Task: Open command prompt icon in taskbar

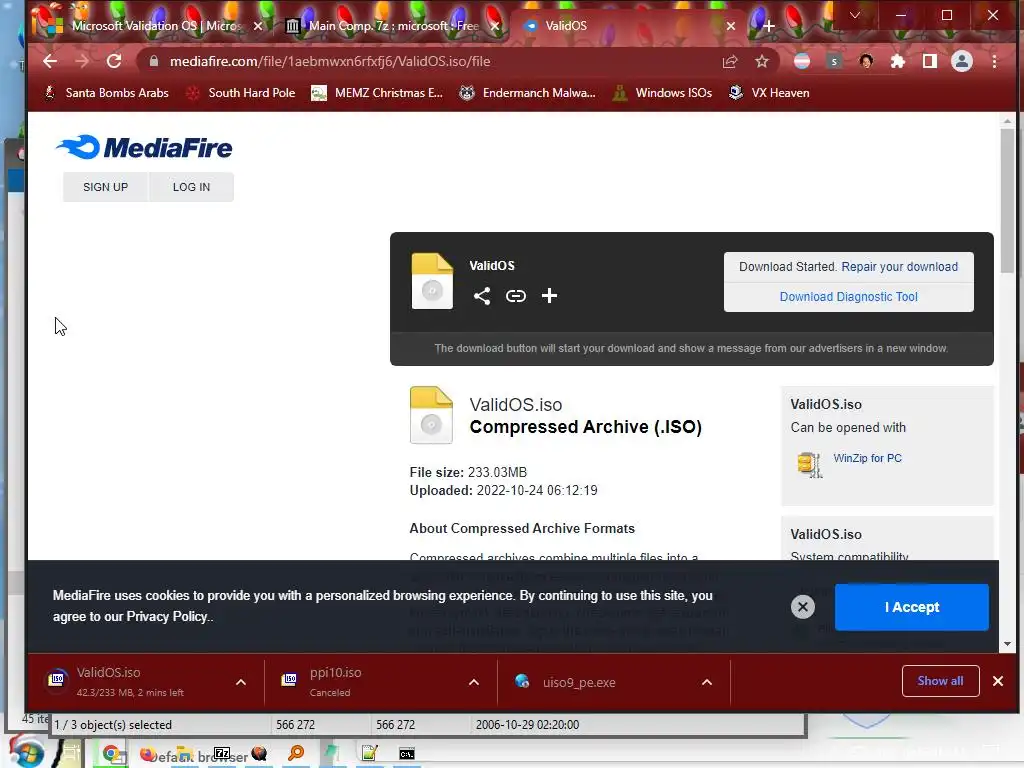Action: point(407,754)
